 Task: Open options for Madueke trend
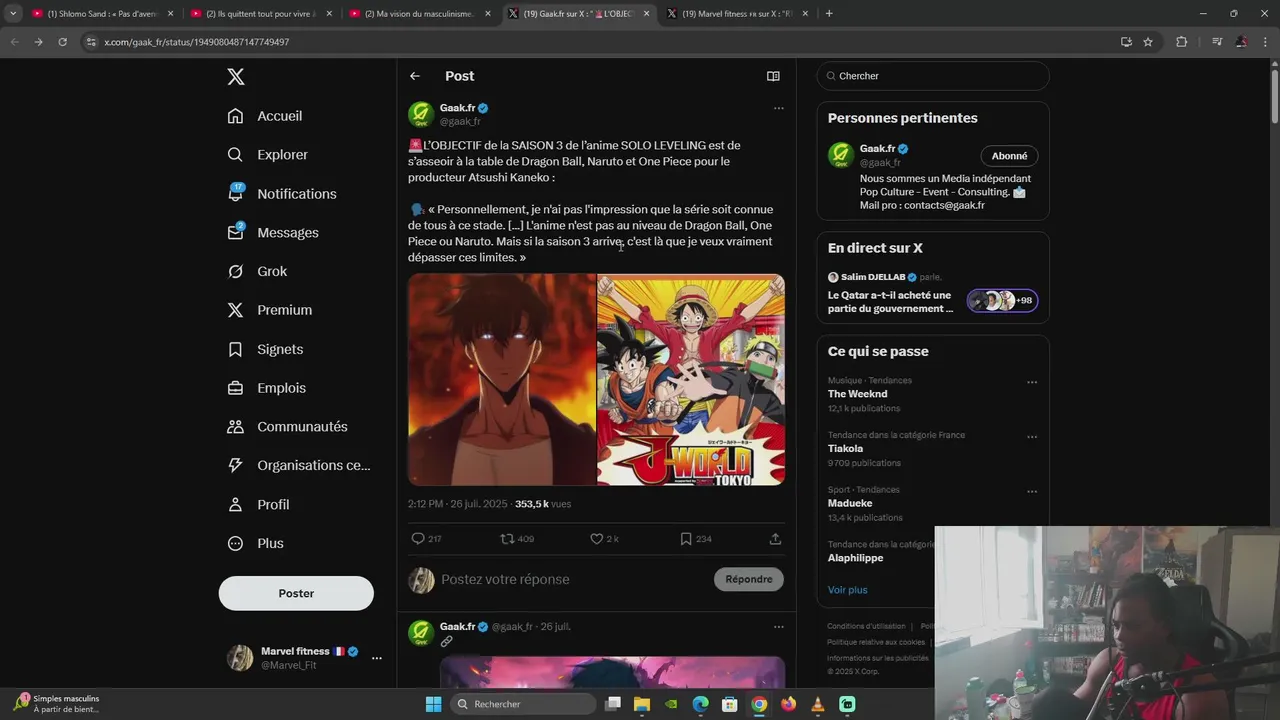1032,491
